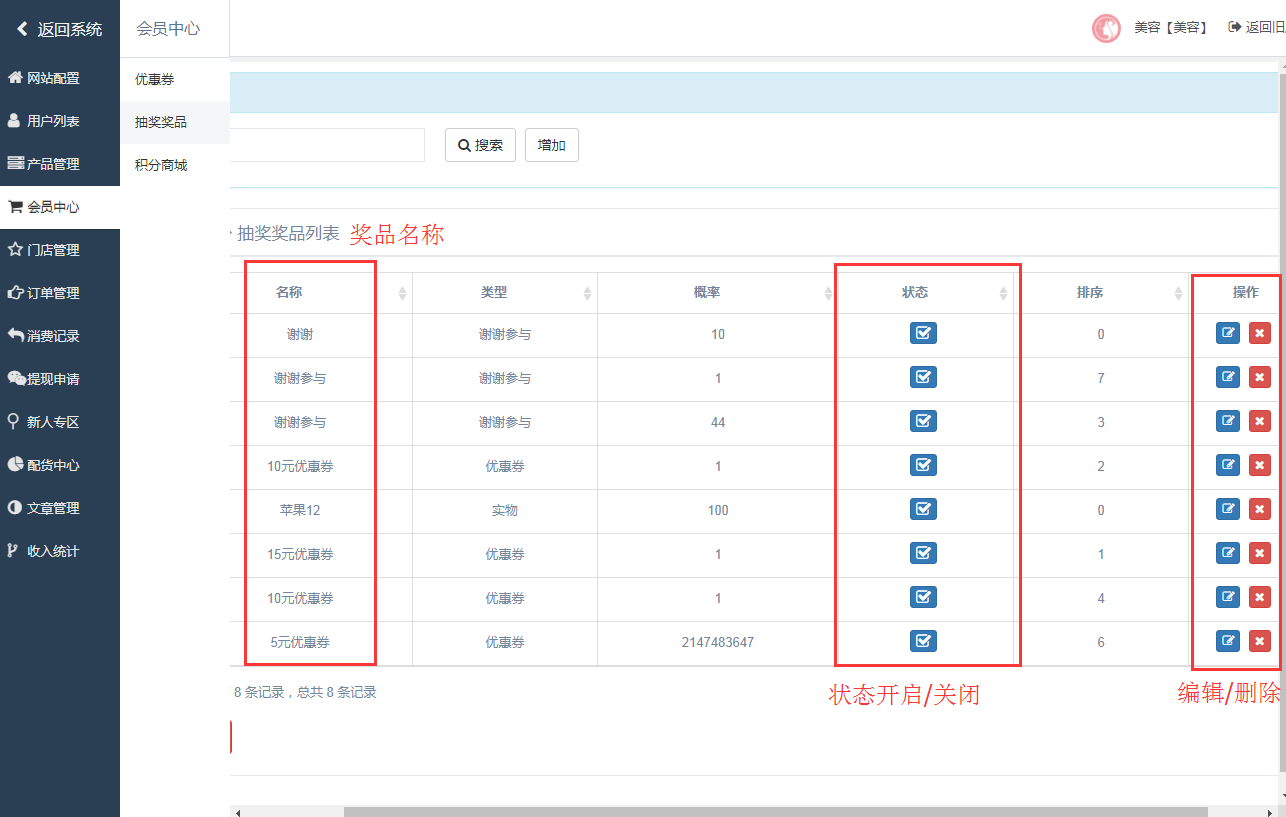The height and width of the screenshot is (817, 1286).
Task: Edit the 10元优惠券 row with sort 2
Action: [1227, 465]
